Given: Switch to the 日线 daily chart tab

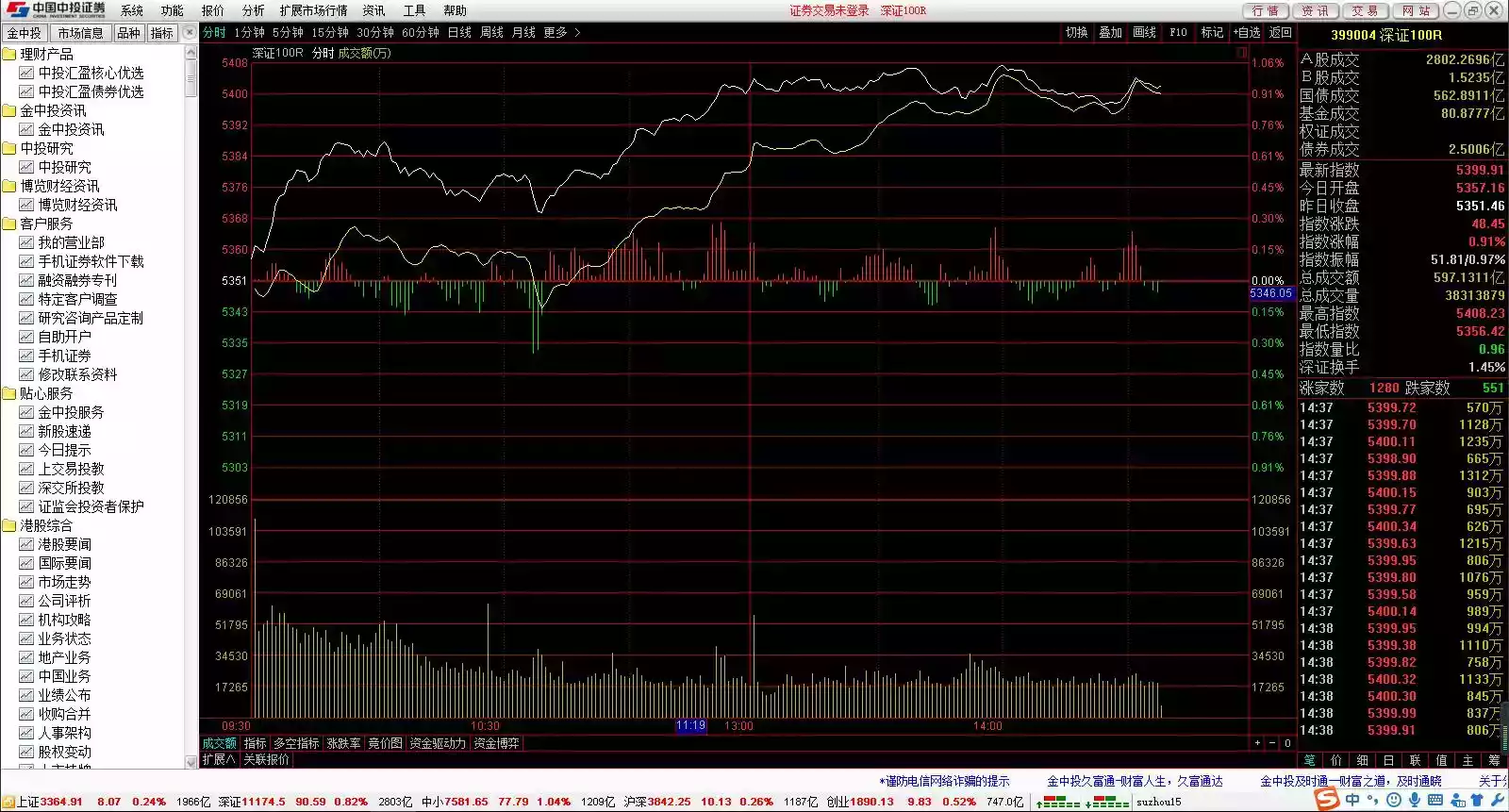Looking at the screenshot, I should (x=459, y=33).
